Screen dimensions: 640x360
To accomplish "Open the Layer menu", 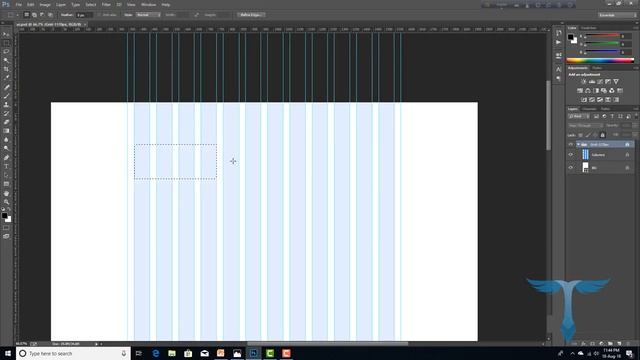I will (61, 4).
